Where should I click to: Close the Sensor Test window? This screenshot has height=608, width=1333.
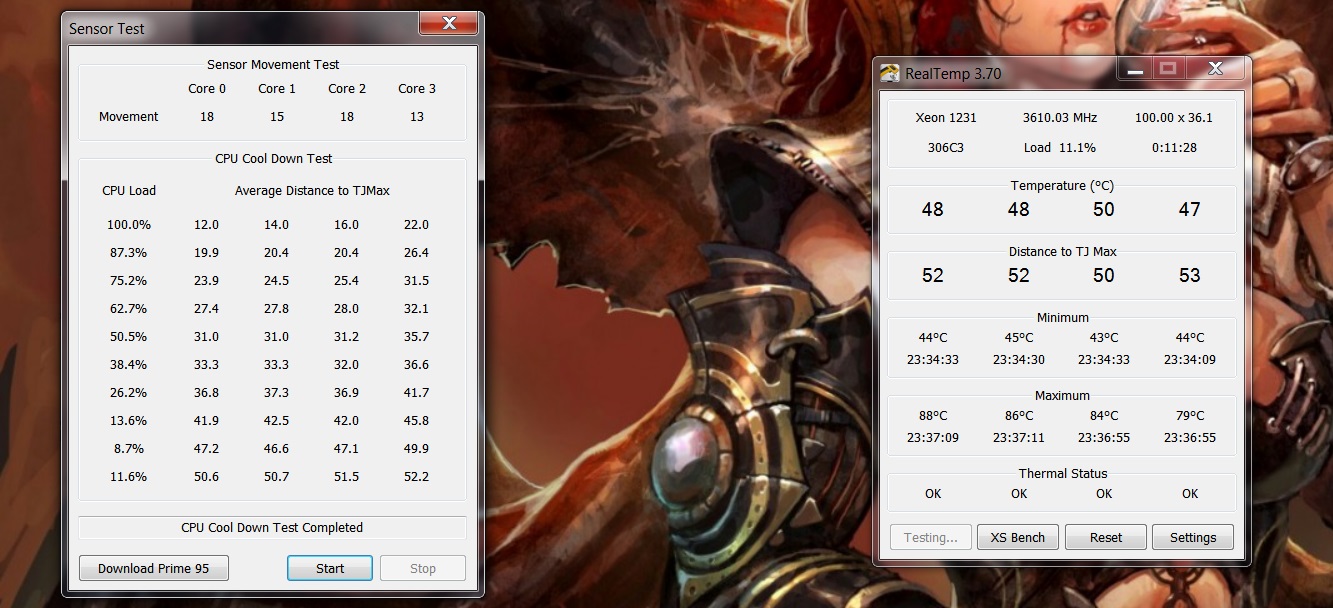click(x=449, y=23)
